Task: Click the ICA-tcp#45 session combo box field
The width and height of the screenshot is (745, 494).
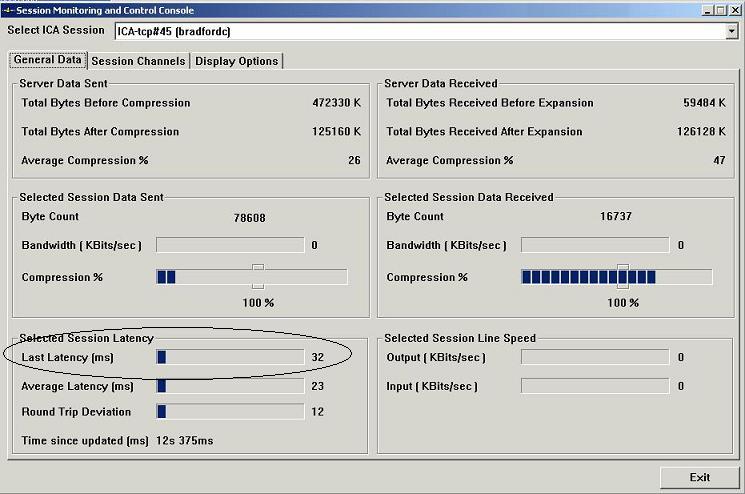Action: tap(420, 32)
